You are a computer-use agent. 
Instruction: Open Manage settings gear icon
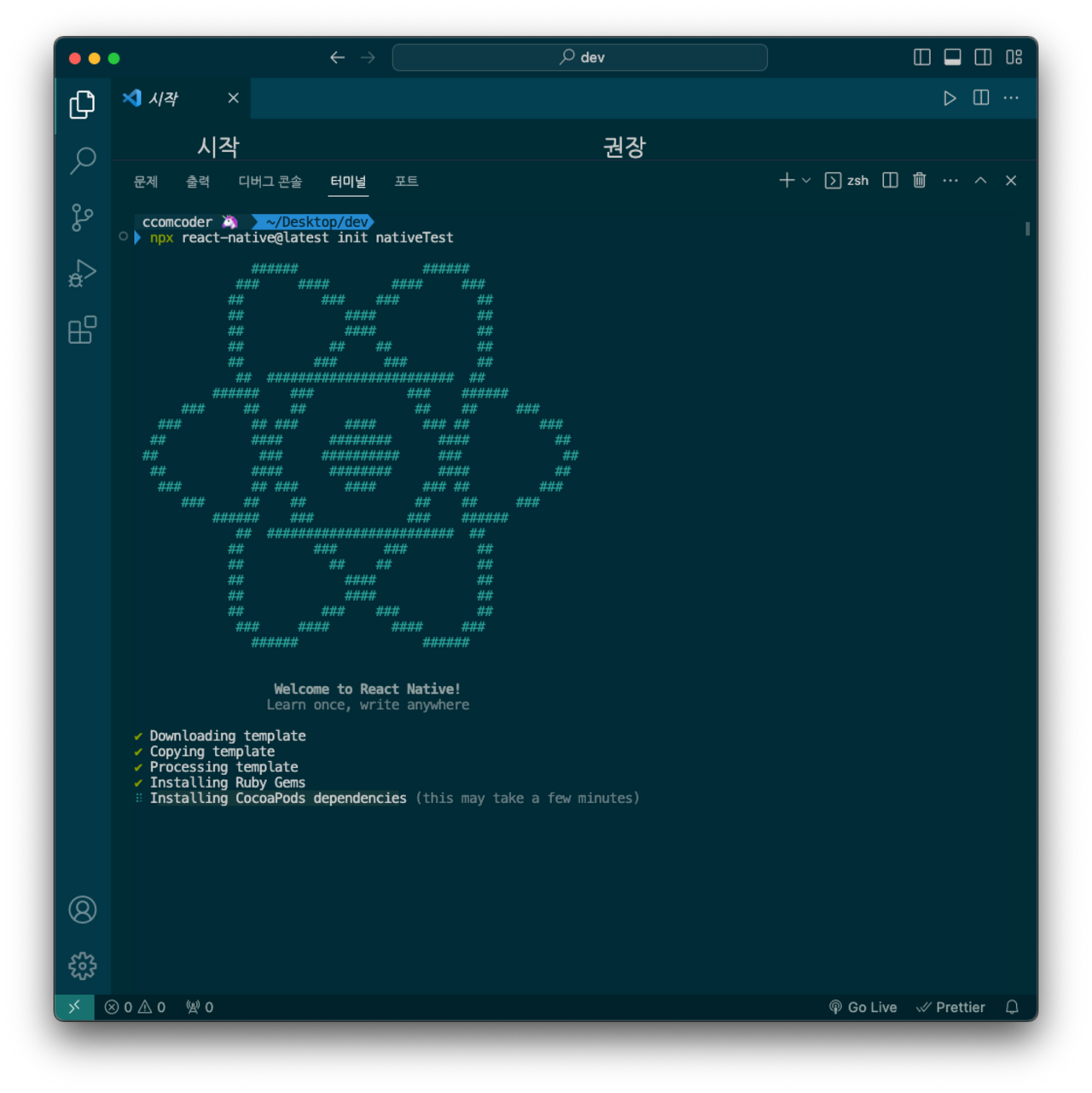(82, 966)
